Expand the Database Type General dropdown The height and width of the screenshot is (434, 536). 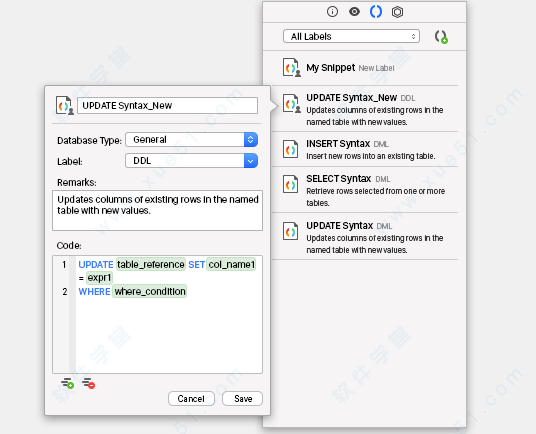pos(191,139)
